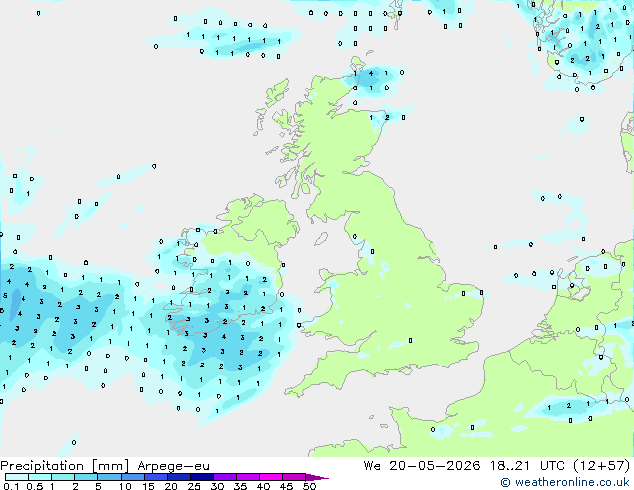Click the 40–45 mm magenta legend swatch
Viewport: 634px width, 490px height.
coord(271,477)
